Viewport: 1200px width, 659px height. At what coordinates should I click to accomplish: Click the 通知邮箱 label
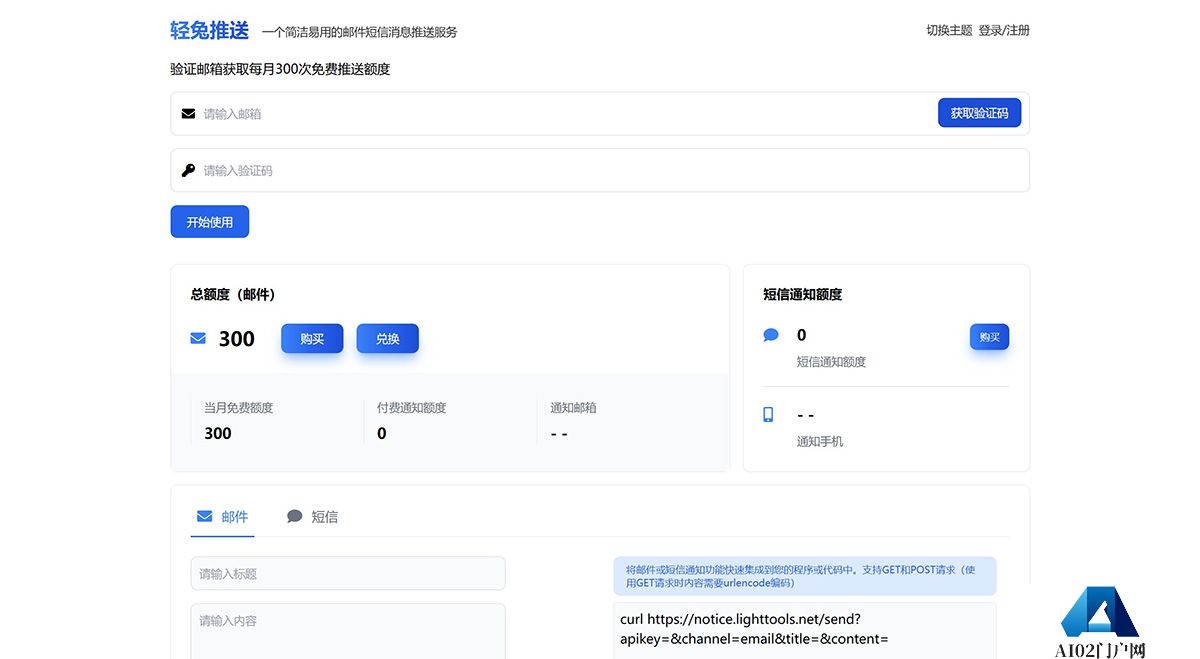[x=573, y=408]
